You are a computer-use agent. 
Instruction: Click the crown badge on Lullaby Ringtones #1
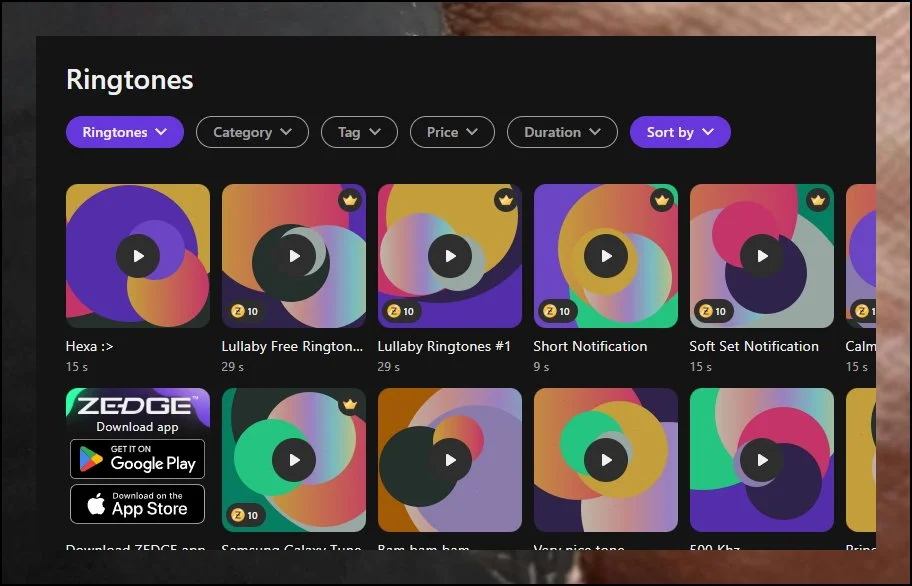[506, 200]
